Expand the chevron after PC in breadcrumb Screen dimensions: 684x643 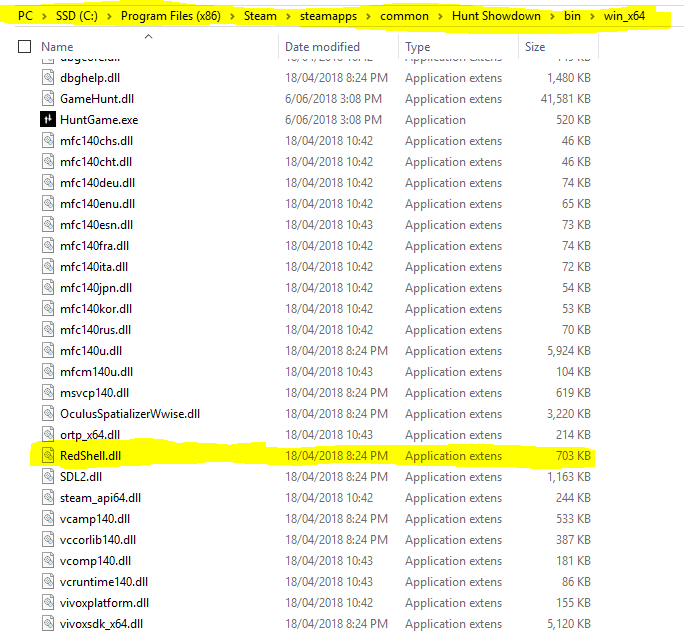(44, 17)
